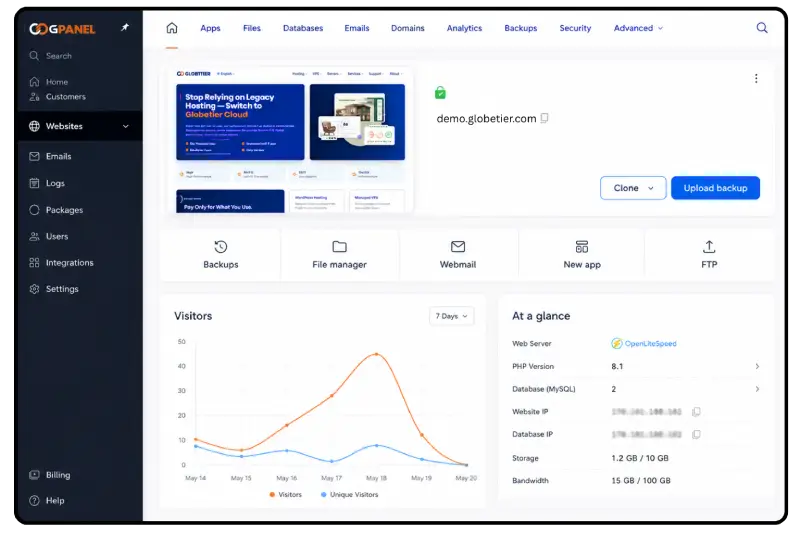The height and width of the screenshot is (533, 800).
Task: Open the website preview thumbnail
Action: click(x=290, y=140)
